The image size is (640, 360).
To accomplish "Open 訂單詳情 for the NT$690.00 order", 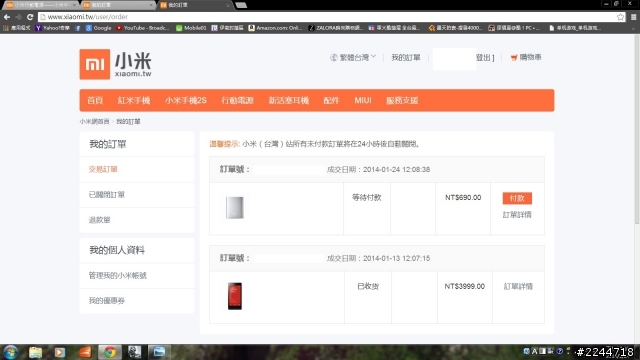I will point(517,215).
